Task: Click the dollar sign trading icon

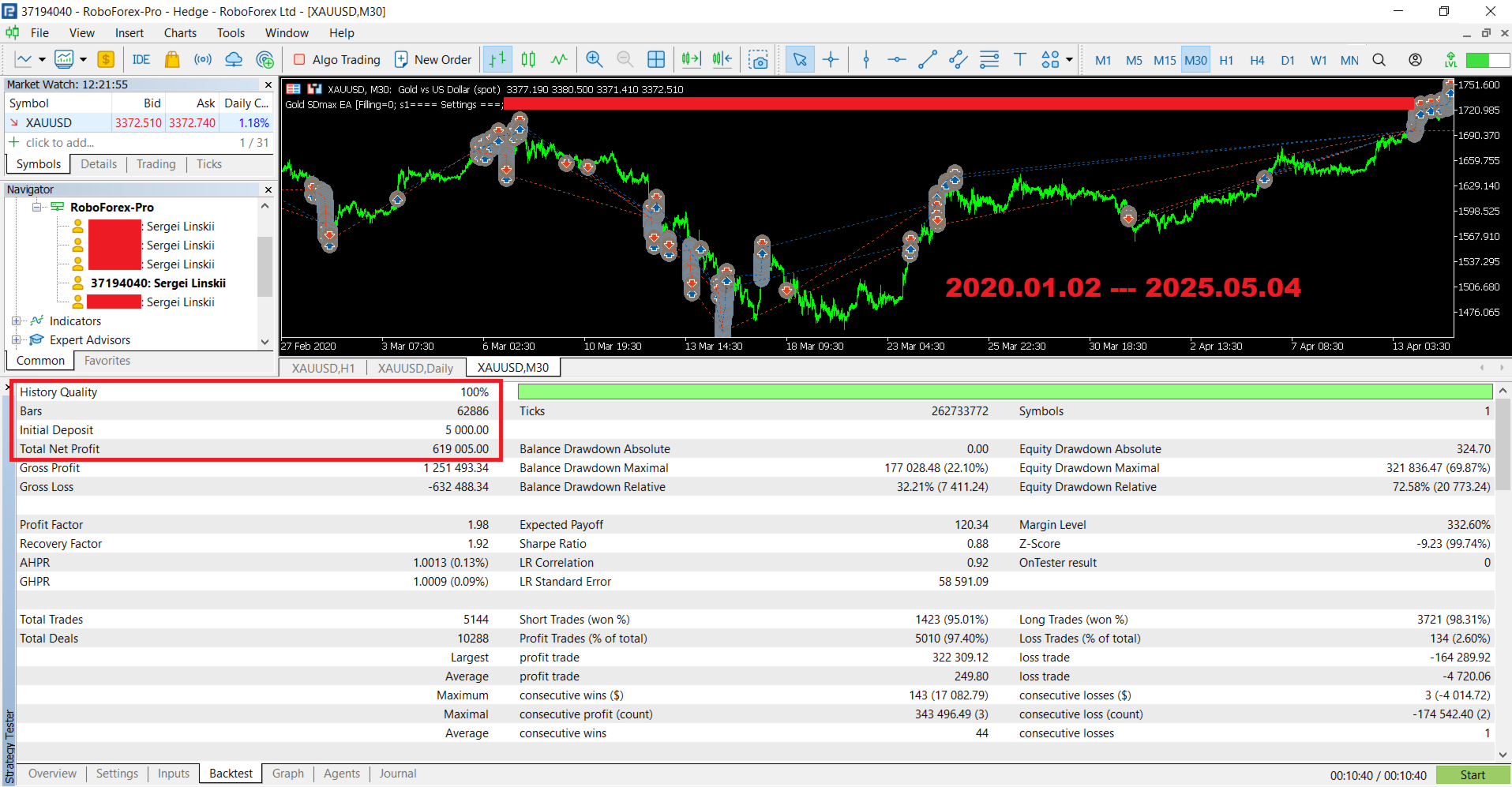Action: (x=106, y=59)
